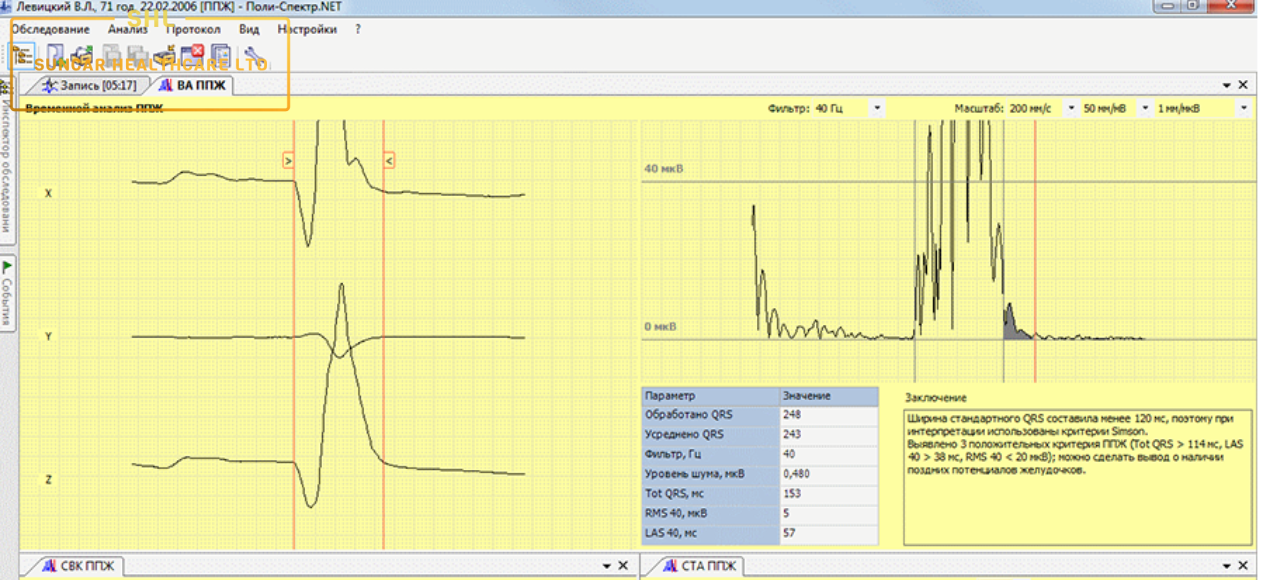Click the yellow archive folder toolbar icon
This screenshot has height=580, width=1270.
[165, 55]
